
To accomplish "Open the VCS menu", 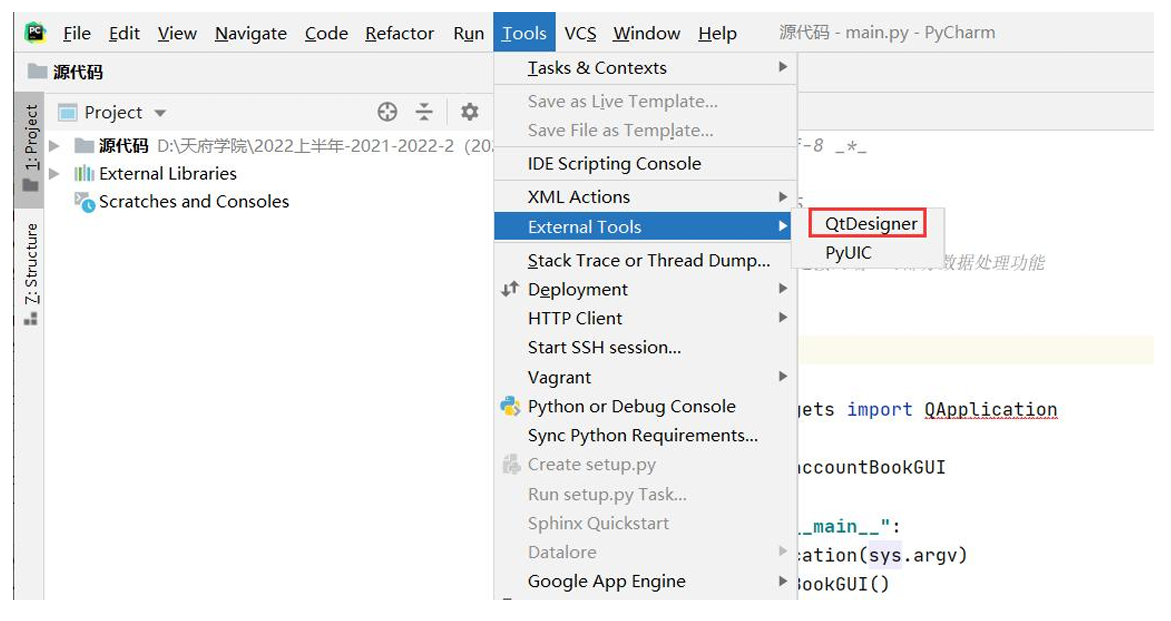I will pyautogui.click(x=580, y=34).
